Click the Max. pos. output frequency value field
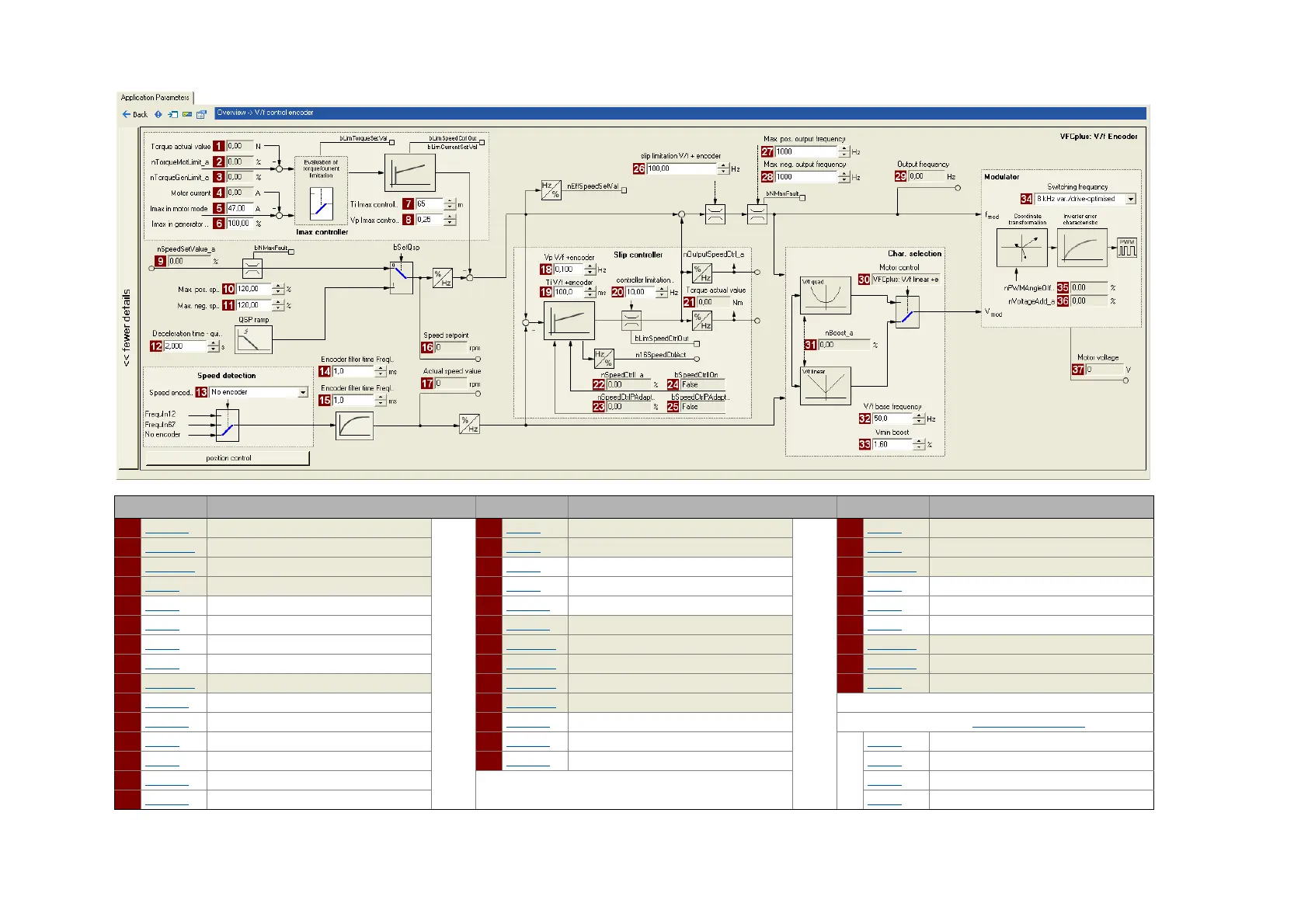The height and width of the screenshot is (924, 1308). coord(807,152)
